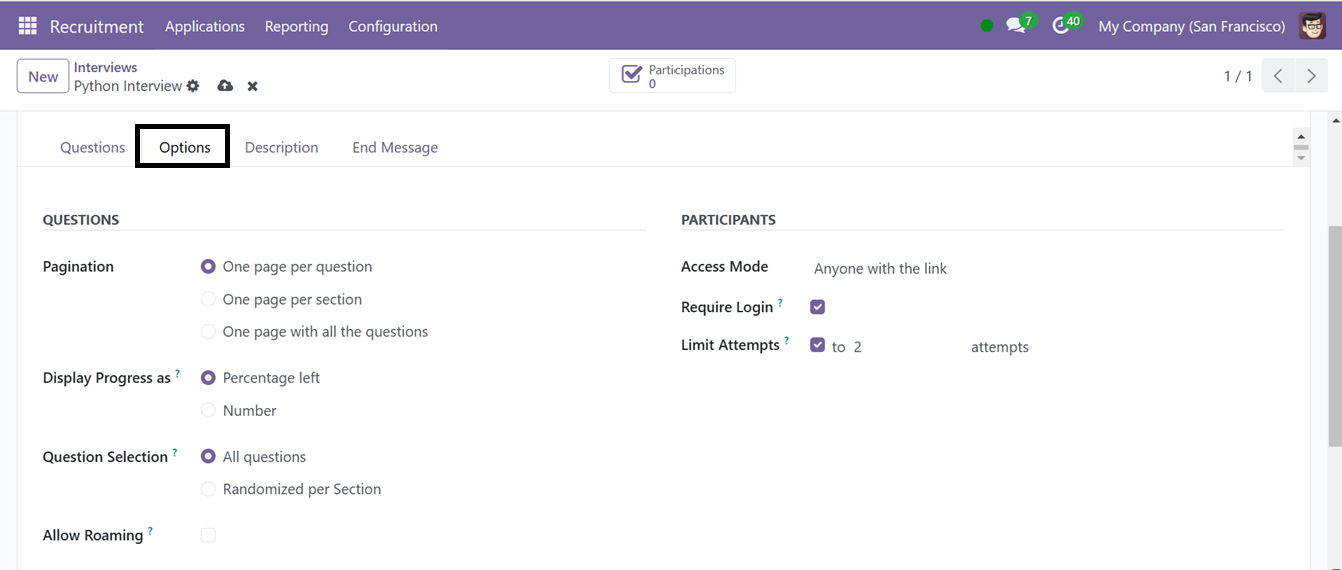The image size is (1342, 570).
Task: Click the Python Interview record title
Action: tap(128, 86)
